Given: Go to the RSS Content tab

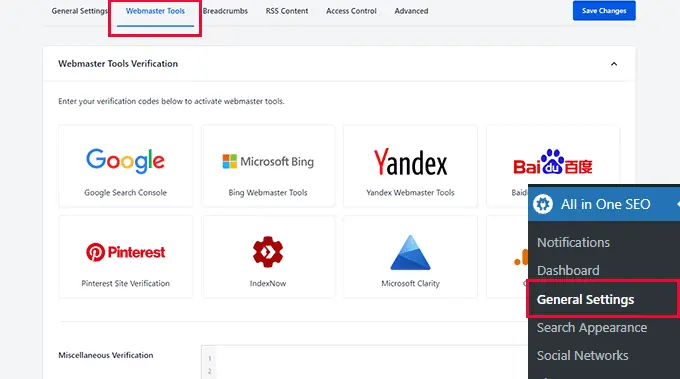Looking at the screenshot, I should 287,11.
